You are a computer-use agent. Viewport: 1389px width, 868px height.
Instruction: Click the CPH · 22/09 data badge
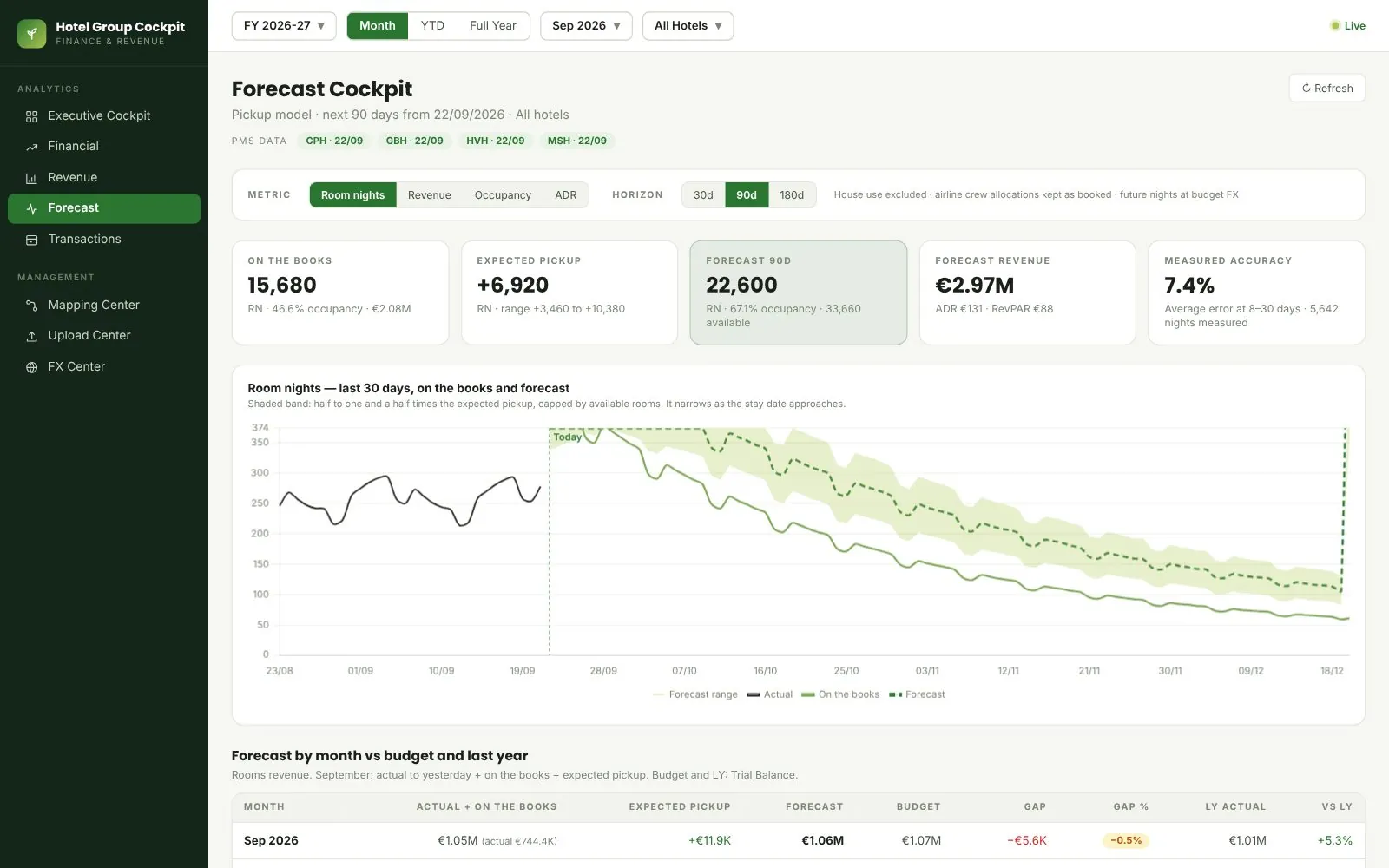[x=334, y=141]
